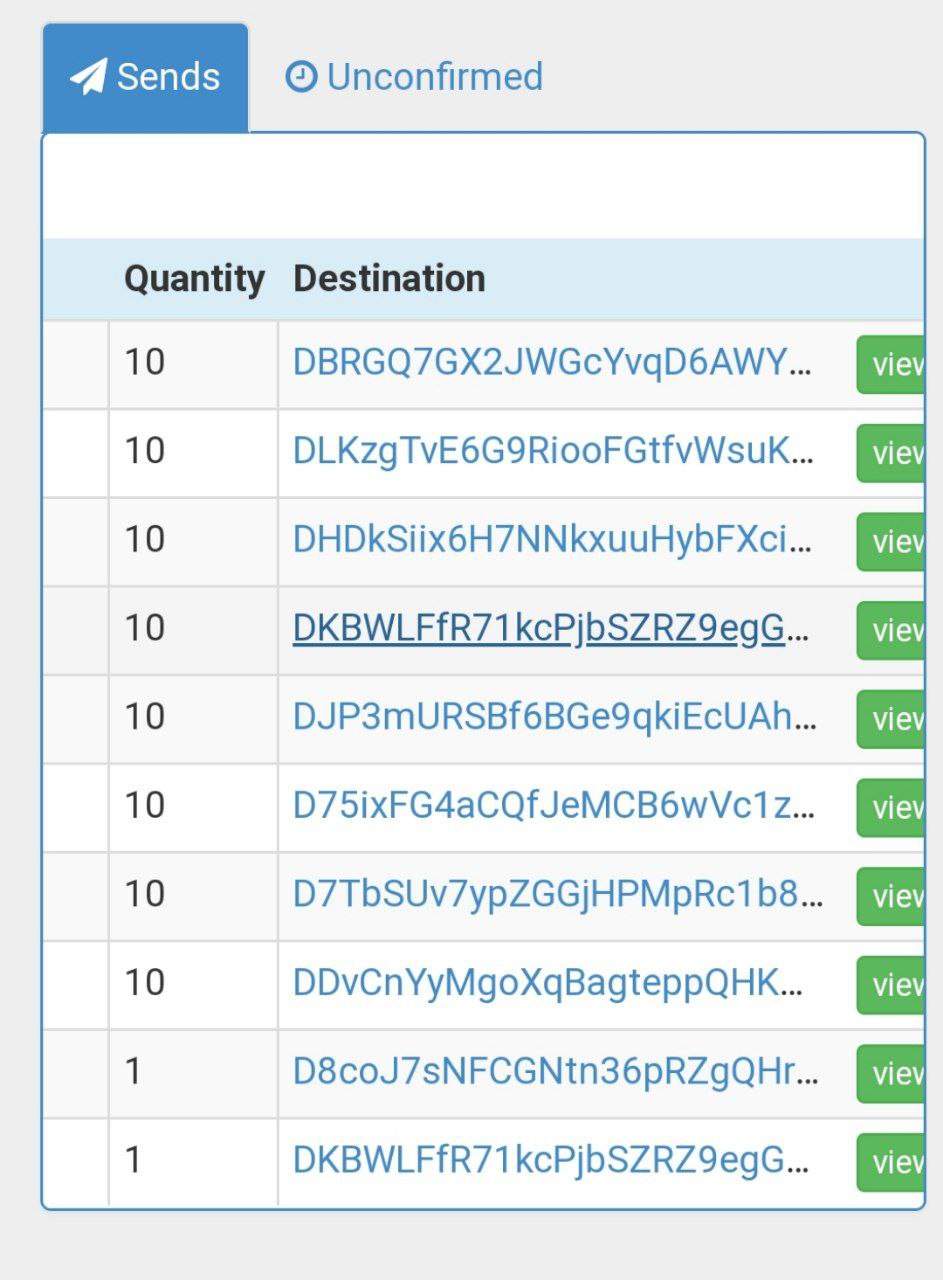Open destination address D8coJ7sNFCGNtn36pRZgQHr

(556, 1072)
